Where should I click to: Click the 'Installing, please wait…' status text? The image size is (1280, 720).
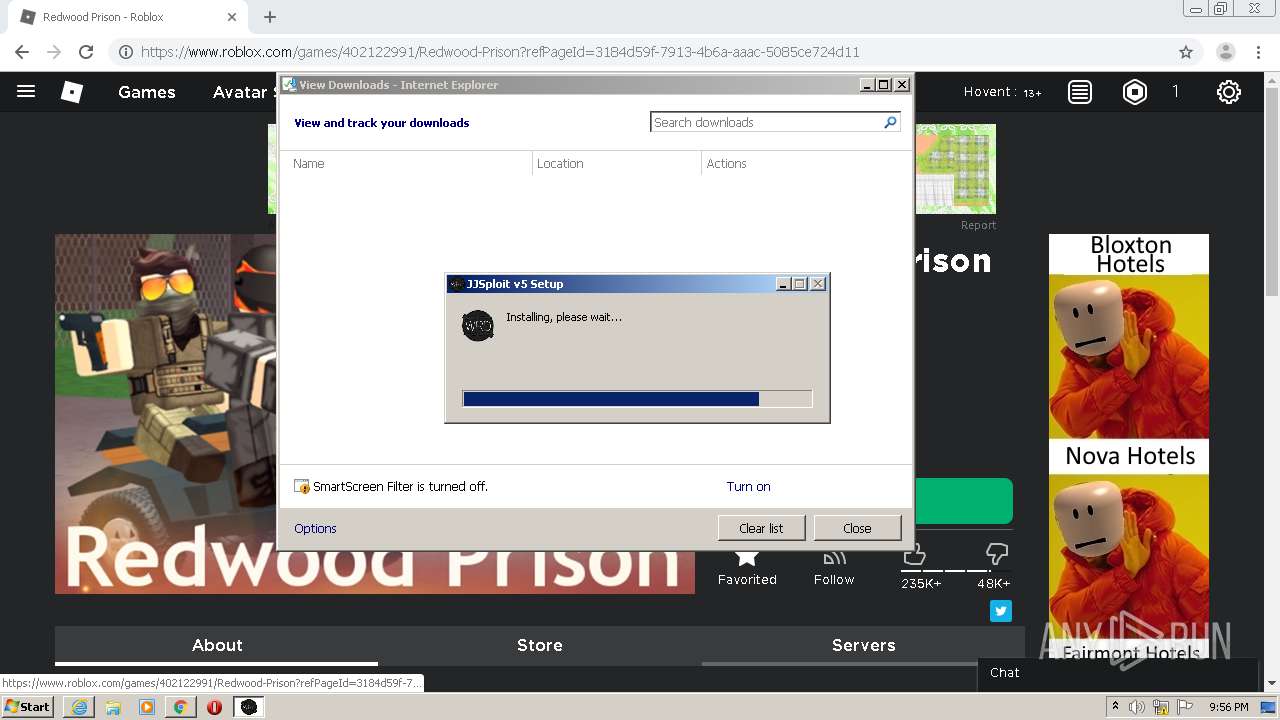click(564, 317)
